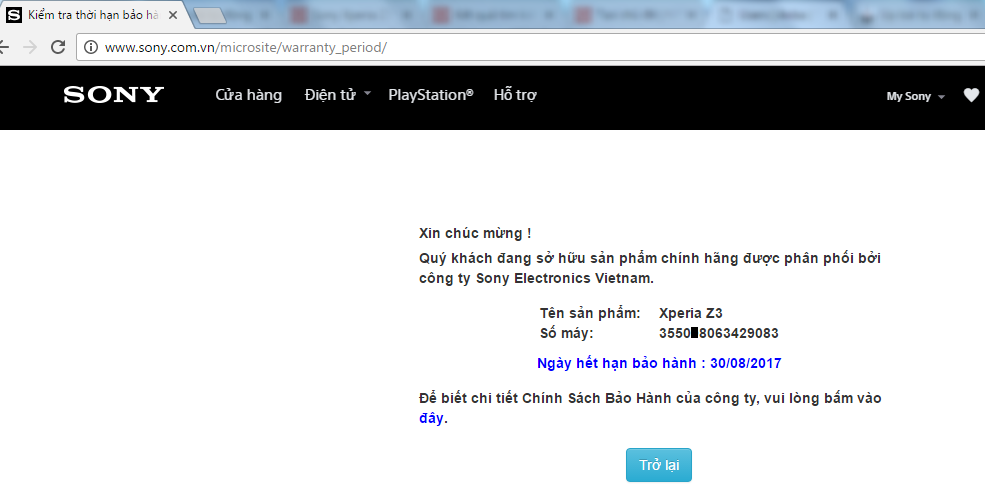985x499 pixels.
Task: Expand the My Sony dropdown arrow
Action: (x=941, y=97)
